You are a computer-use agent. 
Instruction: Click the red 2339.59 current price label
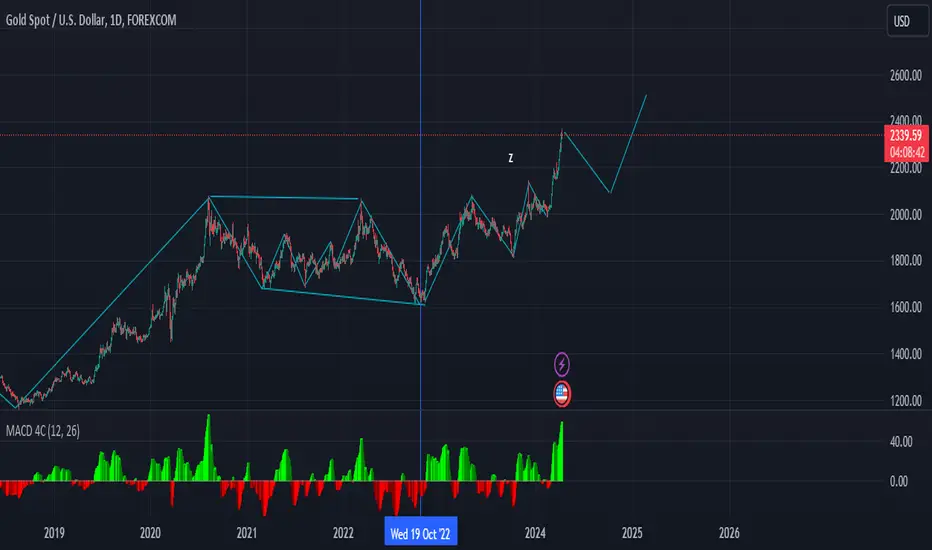[906, 136]
